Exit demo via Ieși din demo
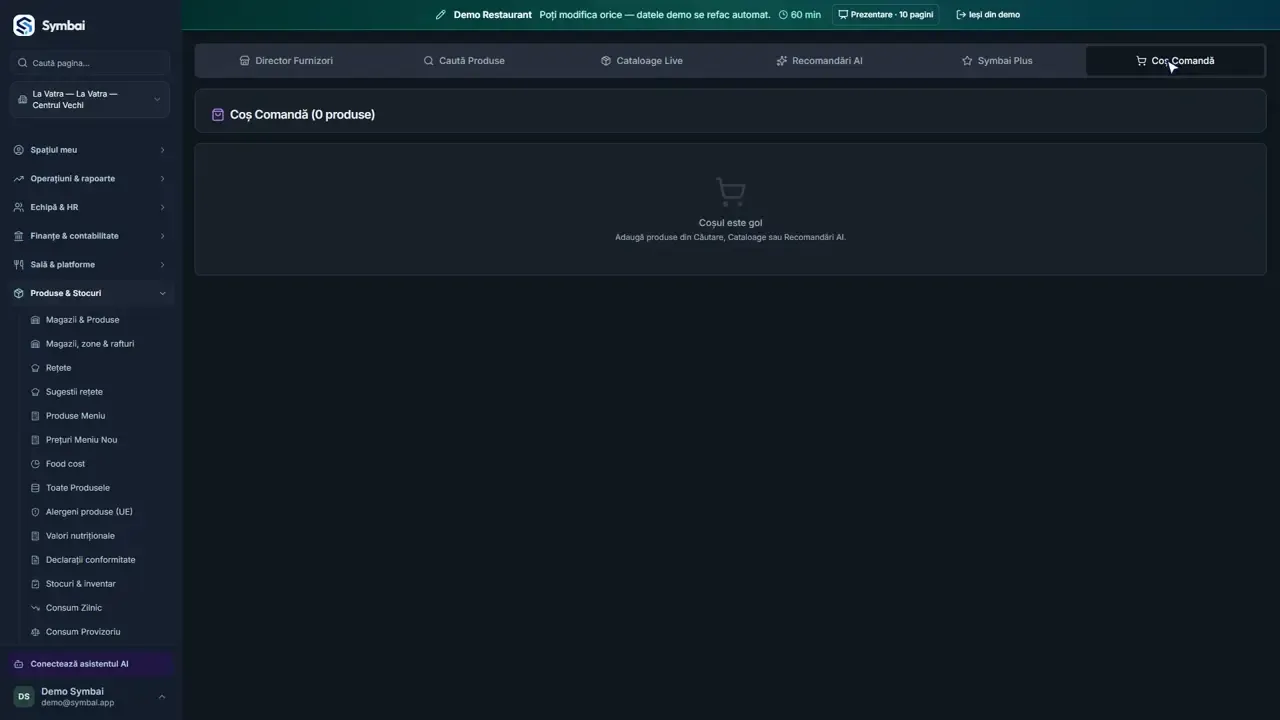This screenshot has width=1280, height=720. click(x=988, y=15)
